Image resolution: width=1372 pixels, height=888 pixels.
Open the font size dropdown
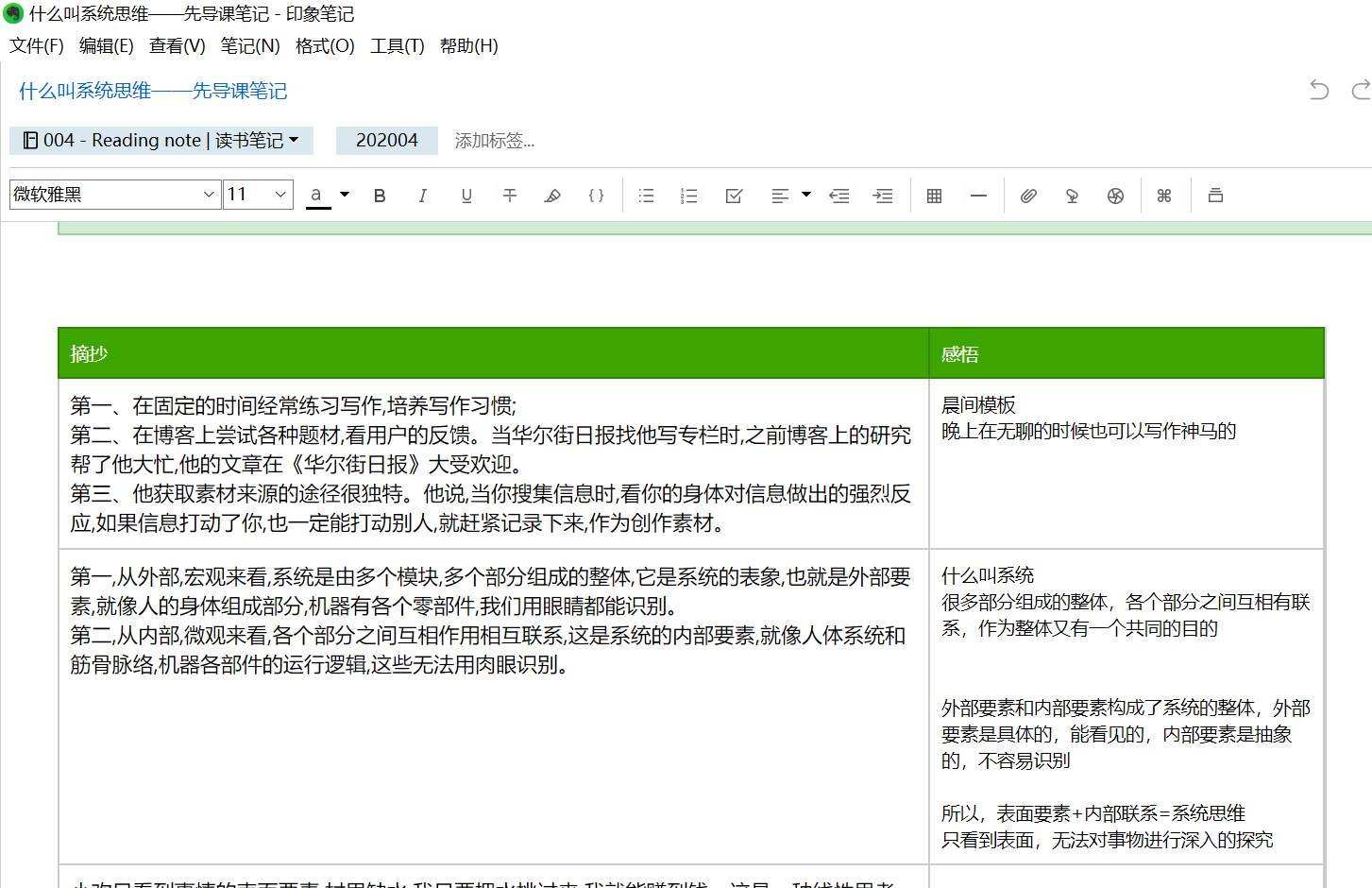tap(258, 195)
